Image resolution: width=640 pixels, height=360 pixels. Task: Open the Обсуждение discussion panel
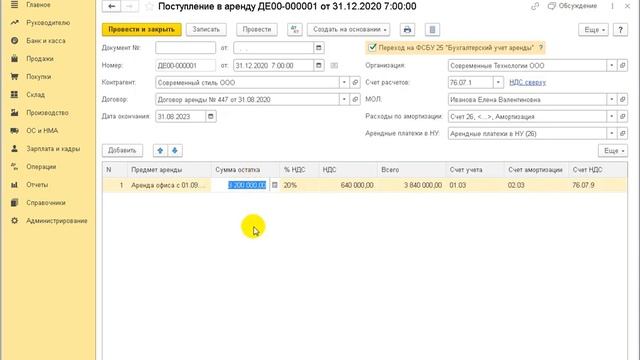(573, 6)
